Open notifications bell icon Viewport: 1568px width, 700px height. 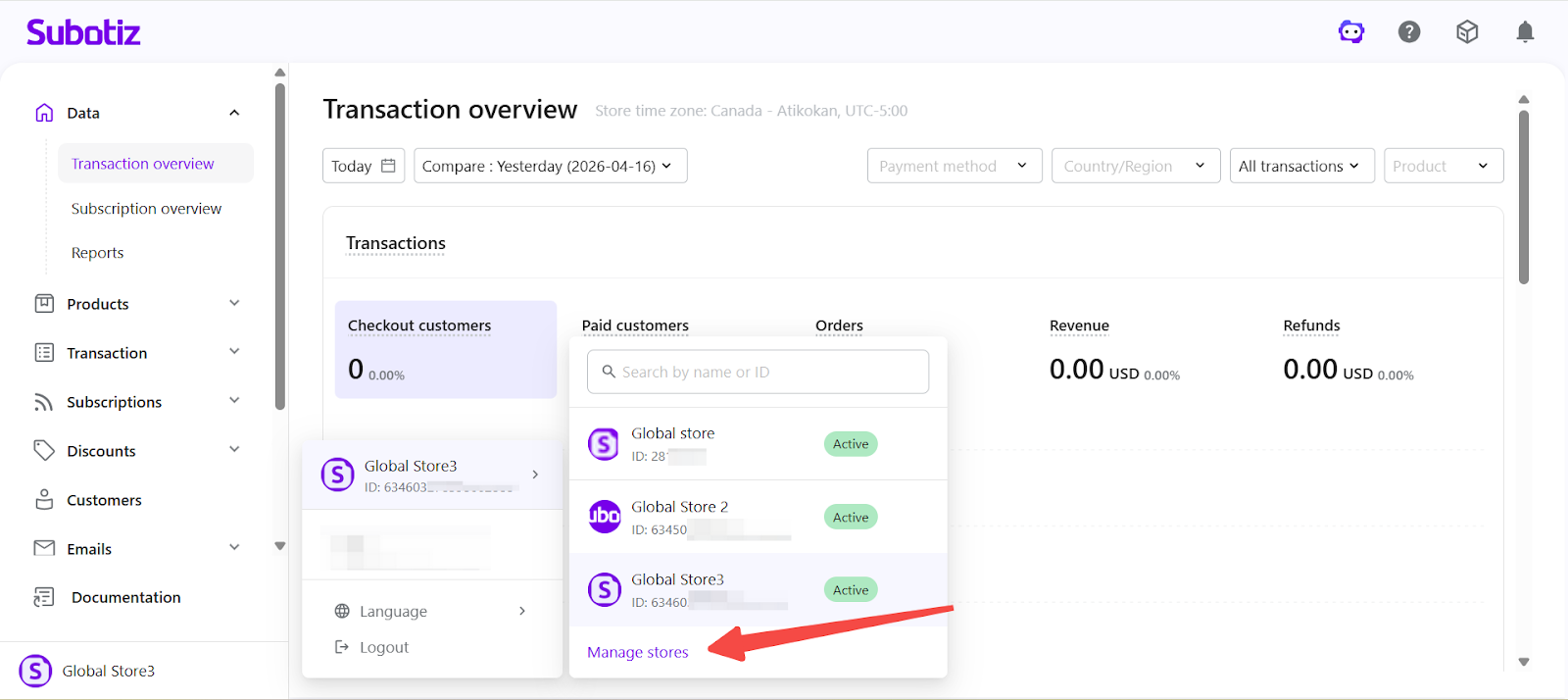coord(1525,32)
